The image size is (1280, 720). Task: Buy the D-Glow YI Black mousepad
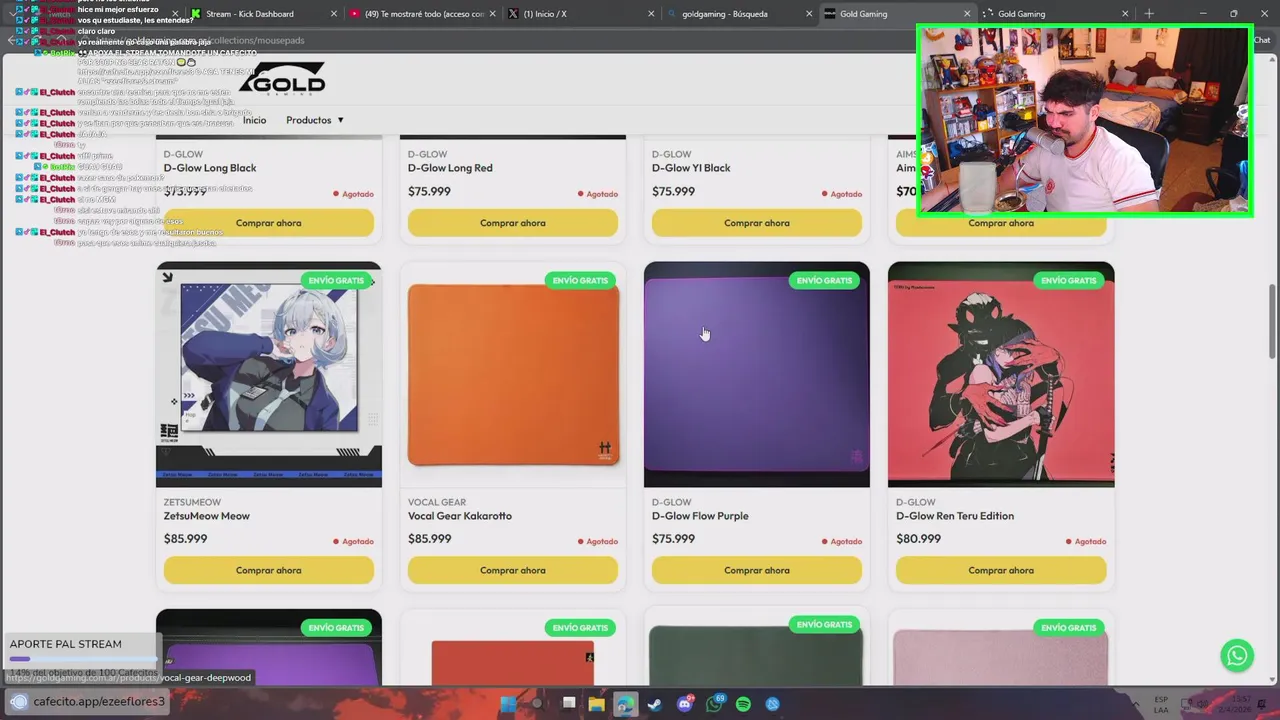[x=756, y=223]
